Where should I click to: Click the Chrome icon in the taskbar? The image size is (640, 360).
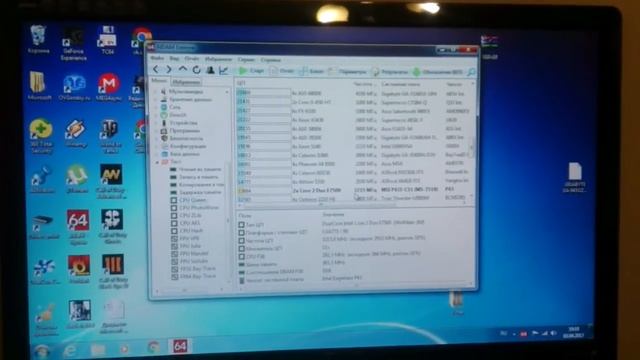[x=154, y=347]
